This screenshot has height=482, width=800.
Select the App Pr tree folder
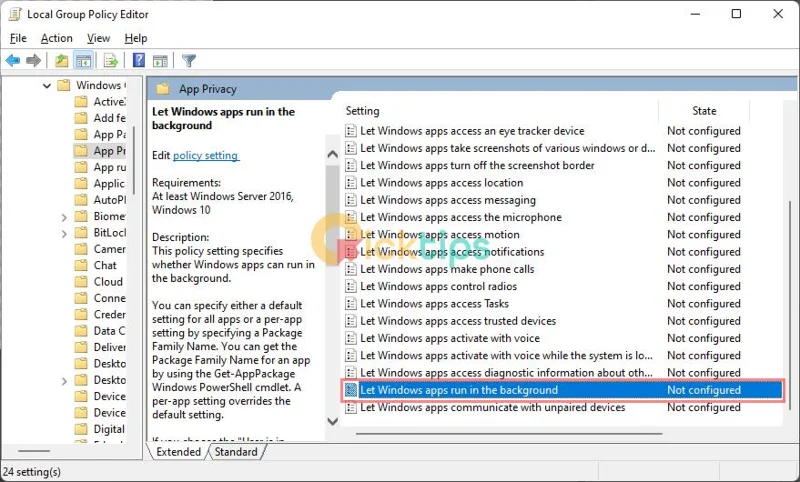(x=100, y=151)
